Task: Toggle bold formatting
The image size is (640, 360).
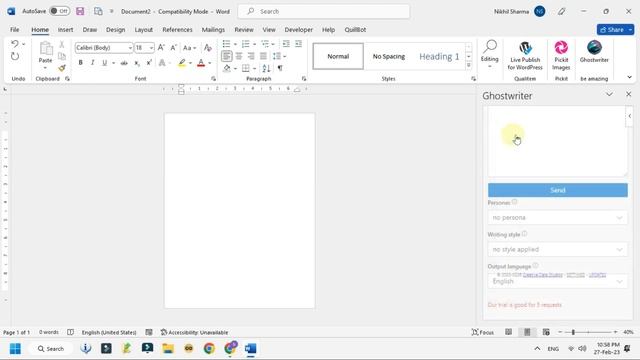Action: (80, 63)
